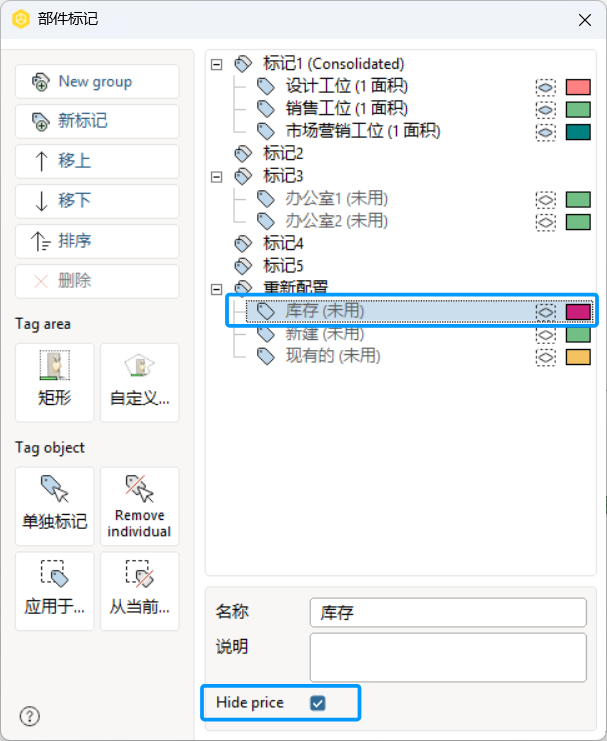Screen dimensions: 607x741
Task: Collapse the 重新配置 group
Action: [217, 289]
